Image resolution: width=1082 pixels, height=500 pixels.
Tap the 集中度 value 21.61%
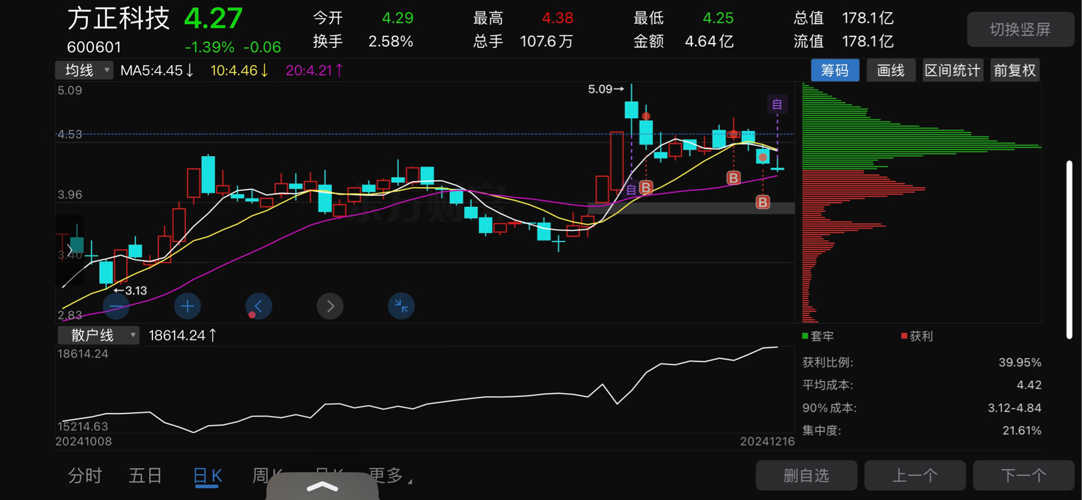[x=1020, y=430]
